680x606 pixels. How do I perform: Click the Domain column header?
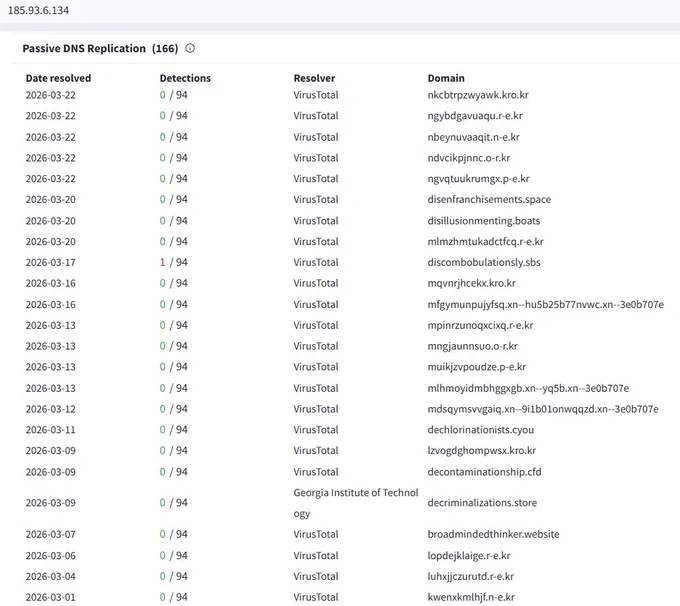pyautogui.click(x=446, y=78)
